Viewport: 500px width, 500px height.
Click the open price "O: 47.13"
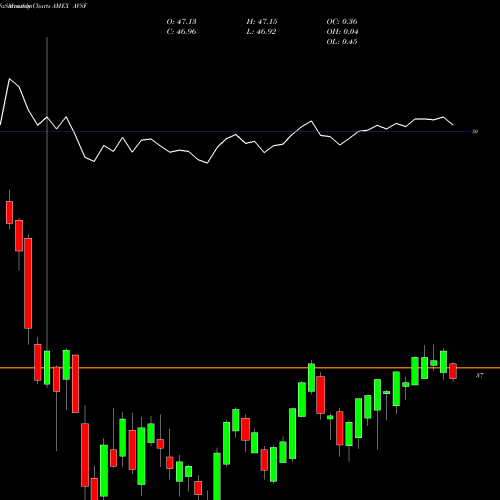tap(181, 22)
